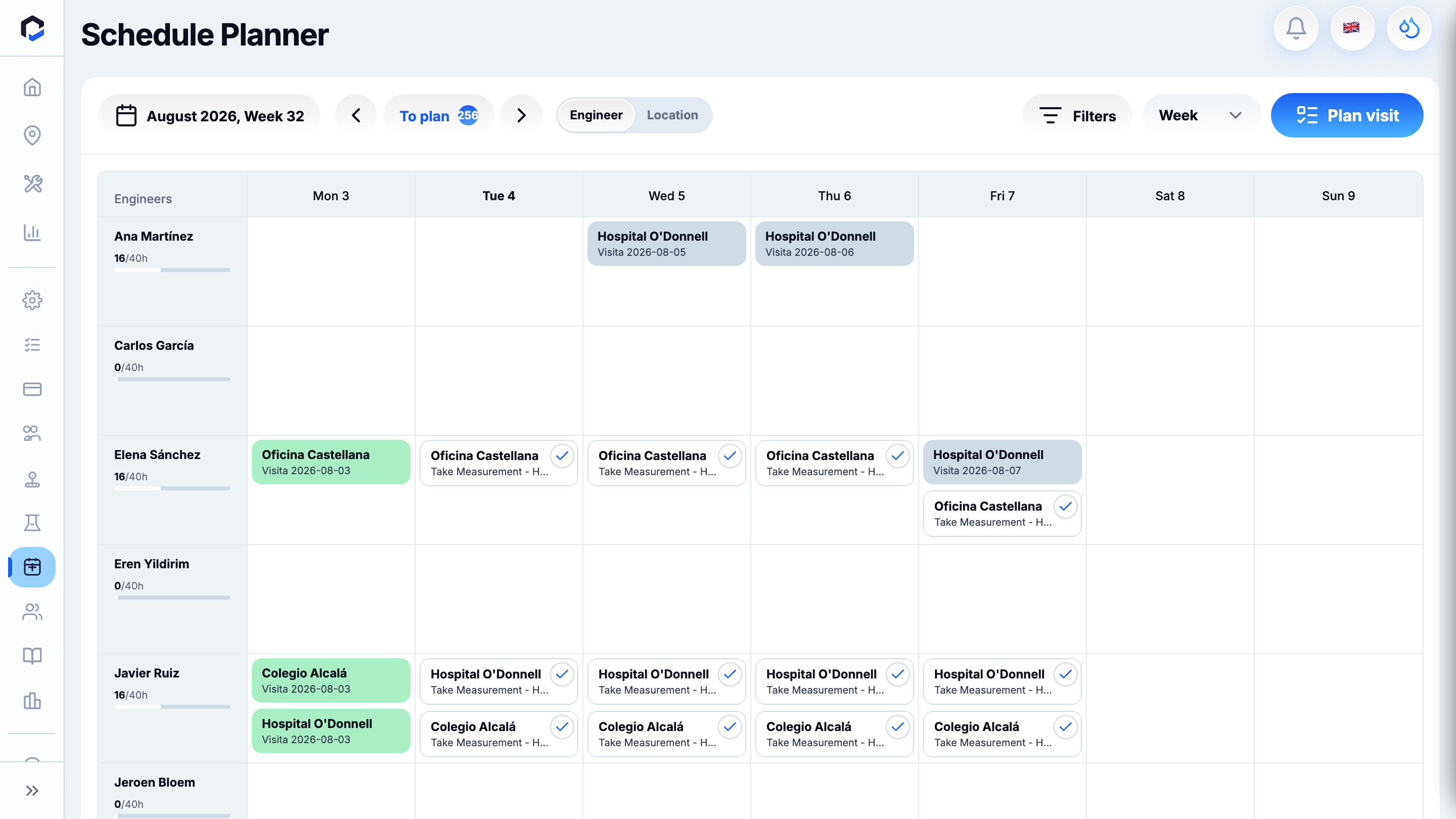Click the Plan visit button
This screenshot has height=819, width=1456.
[x=1347, y=115]
